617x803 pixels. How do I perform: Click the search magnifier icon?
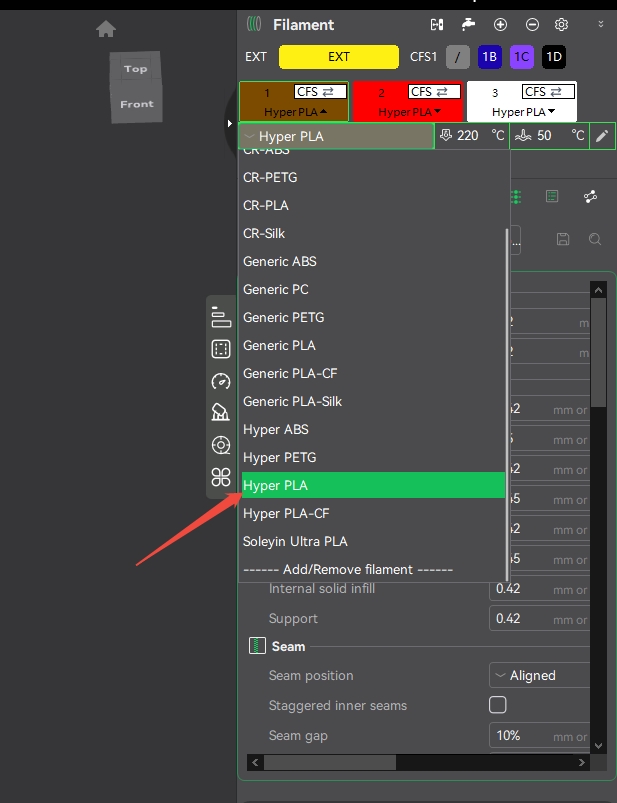point(595,239)
